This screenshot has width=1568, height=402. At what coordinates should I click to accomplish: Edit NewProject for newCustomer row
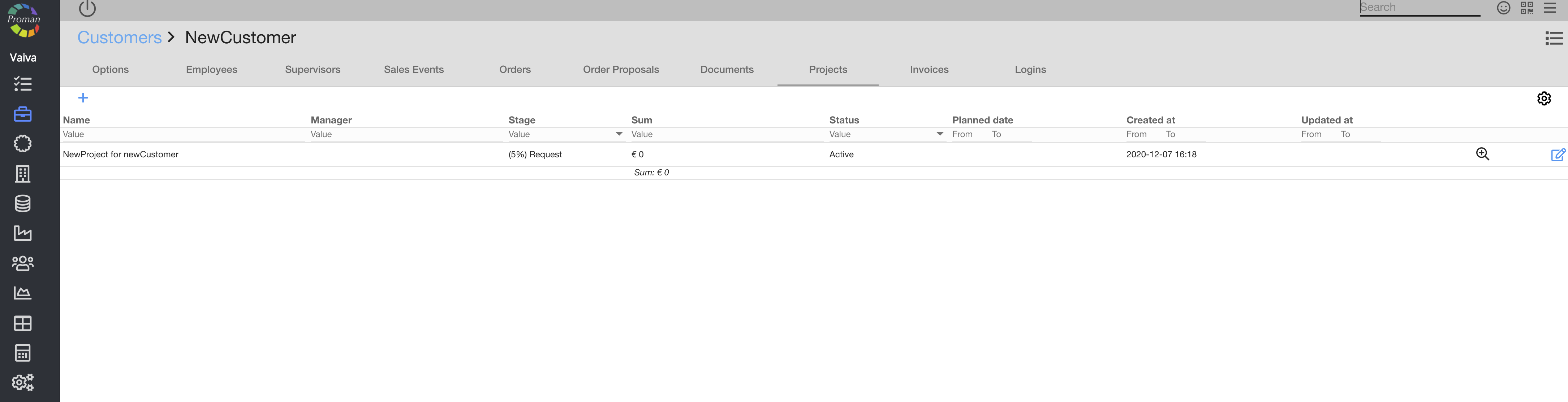click(1558, 154)
